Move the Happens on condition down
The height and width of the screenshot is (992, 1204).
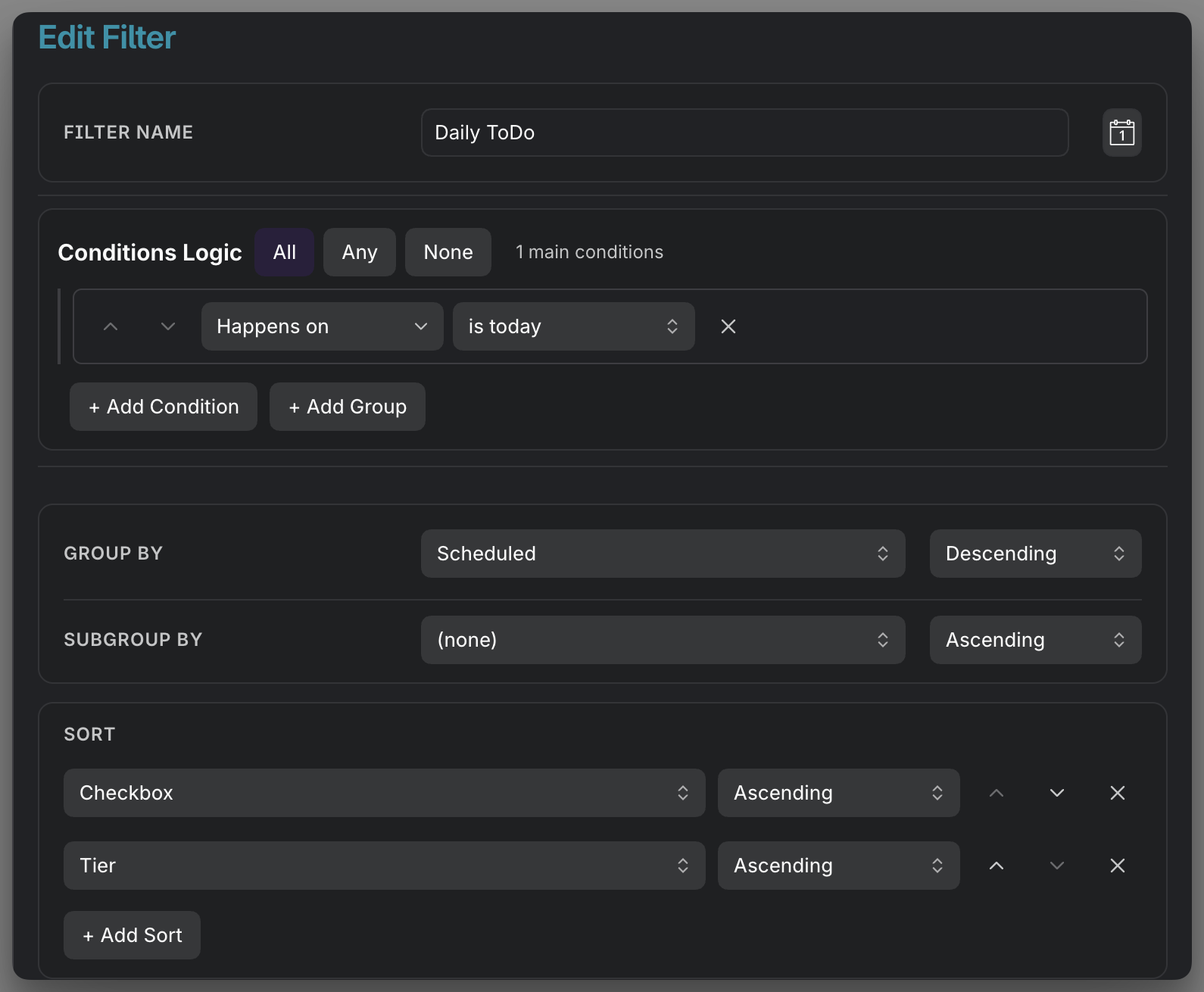(x=168, y=326)
